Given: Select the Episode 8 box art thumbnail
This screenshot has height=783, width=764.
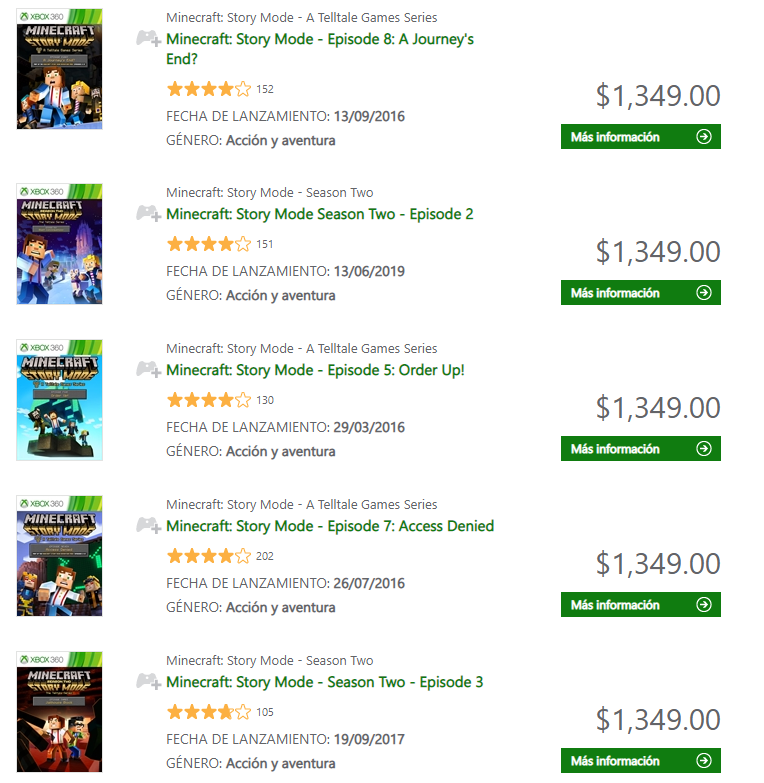Looking at the screenshot, I should 59,69.
